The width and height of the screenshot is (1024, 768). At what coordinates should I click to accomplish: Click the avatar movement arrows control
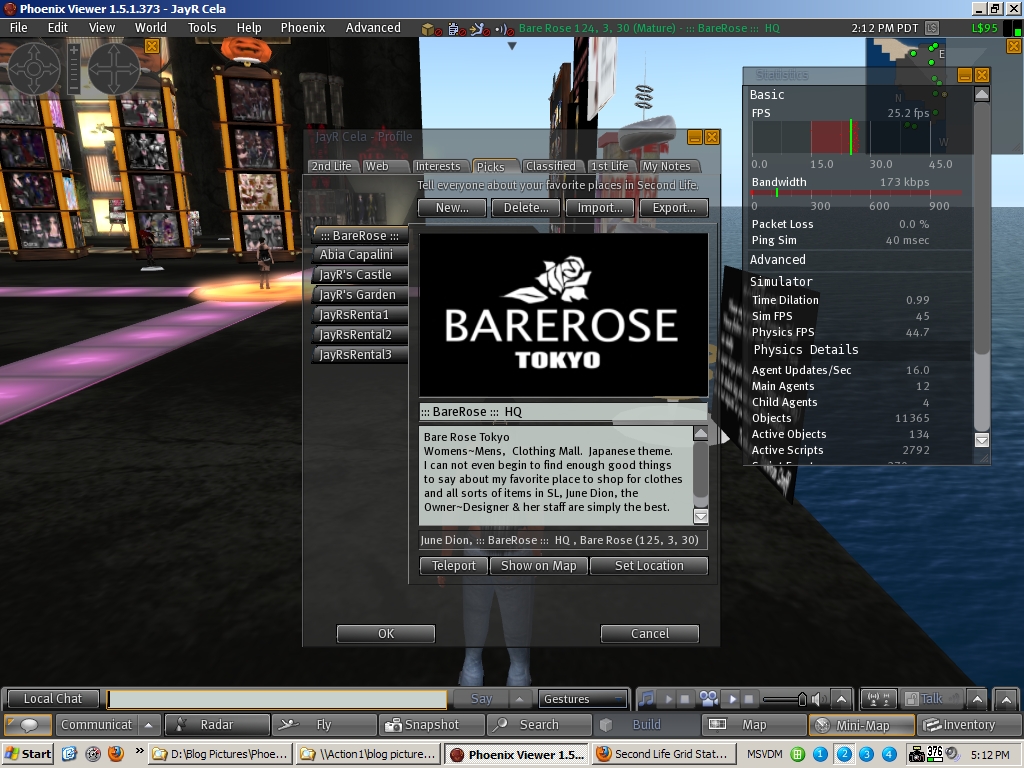pyautogui.click(x=114, y=69)
